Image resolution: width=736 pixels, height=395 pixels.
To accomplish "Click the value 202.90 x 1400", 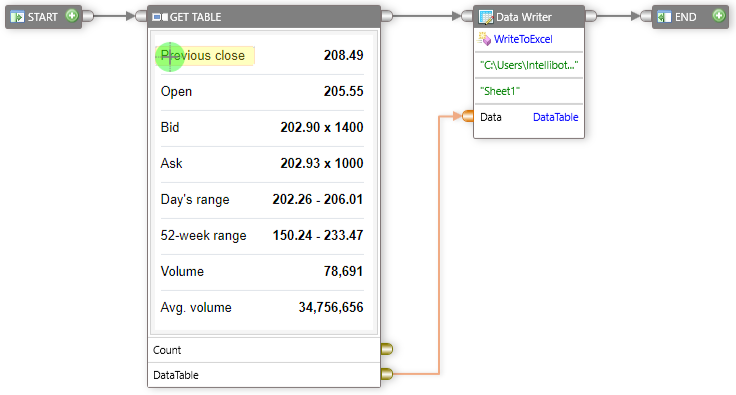I will coord(322,128).
